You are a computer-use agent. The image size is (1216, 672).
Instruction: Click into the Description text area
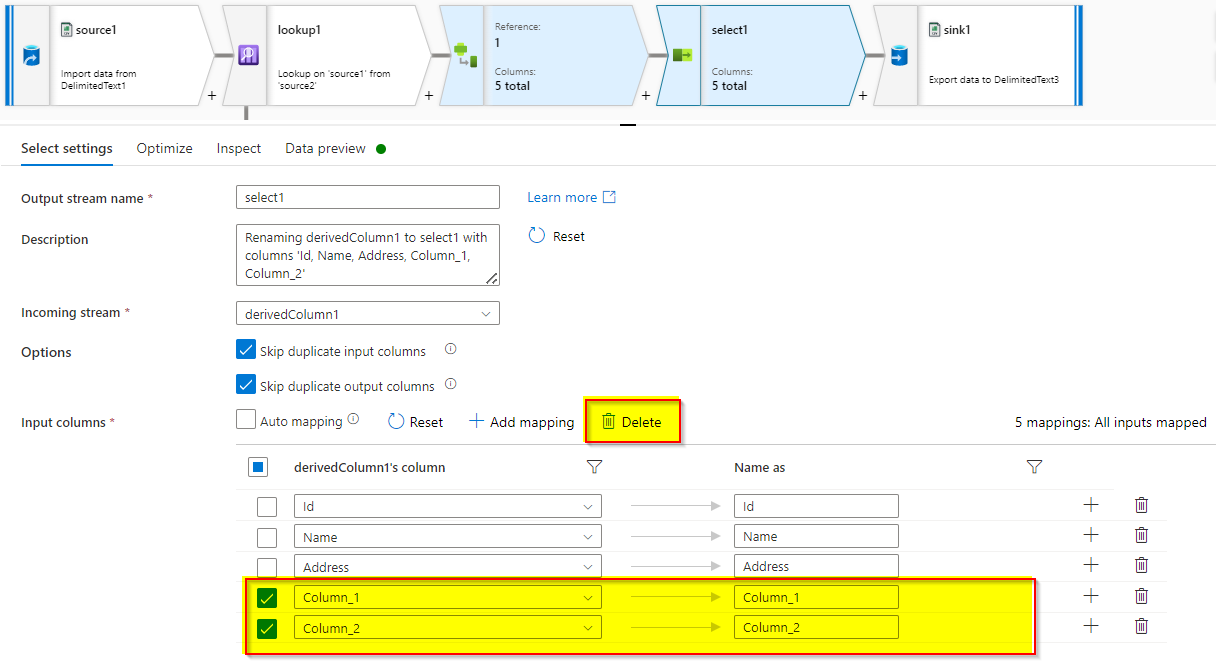[x=368, y=255]
